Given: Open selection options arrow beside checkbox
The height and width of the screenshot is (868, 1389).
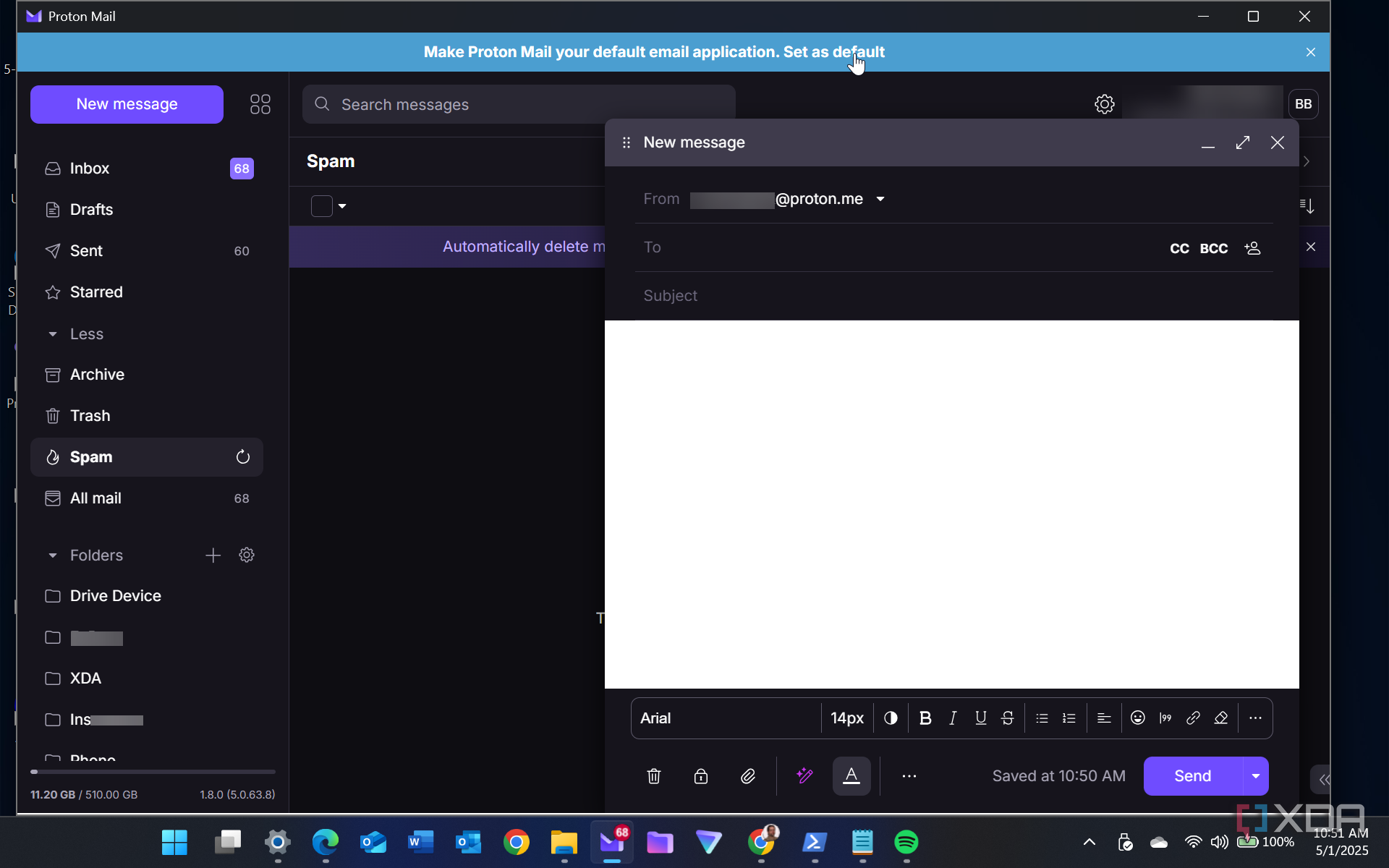Looking at the screenshot, I should click(342, 206).
